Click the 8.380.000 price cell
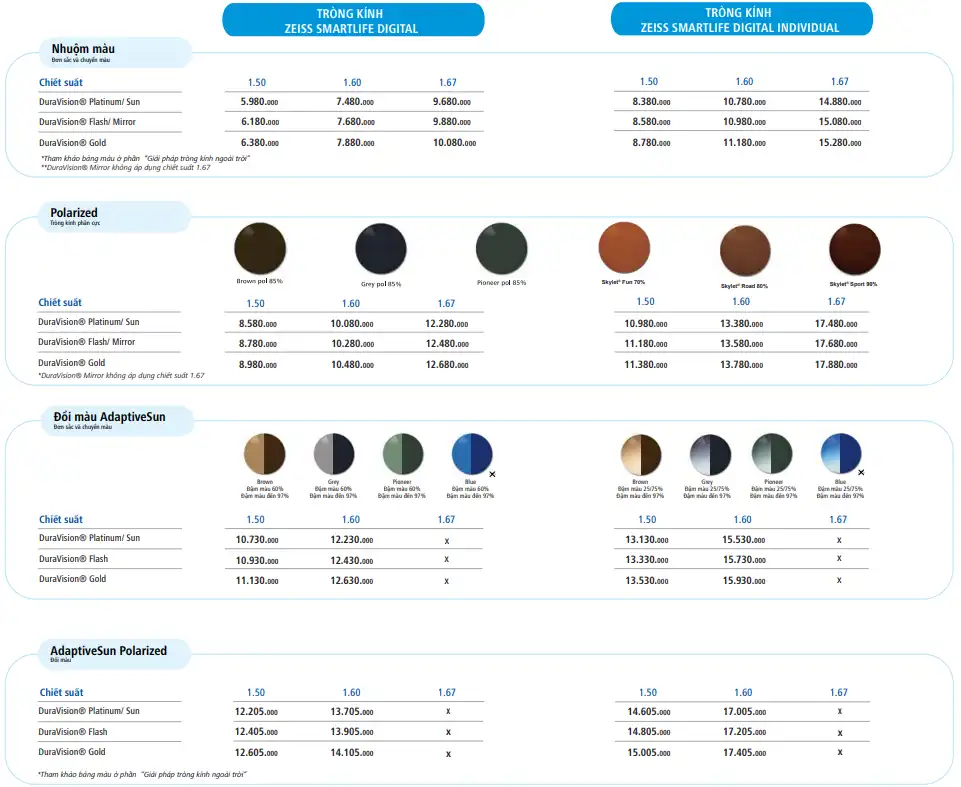Screen dimensions: 961x787 [x=651, y=102]
